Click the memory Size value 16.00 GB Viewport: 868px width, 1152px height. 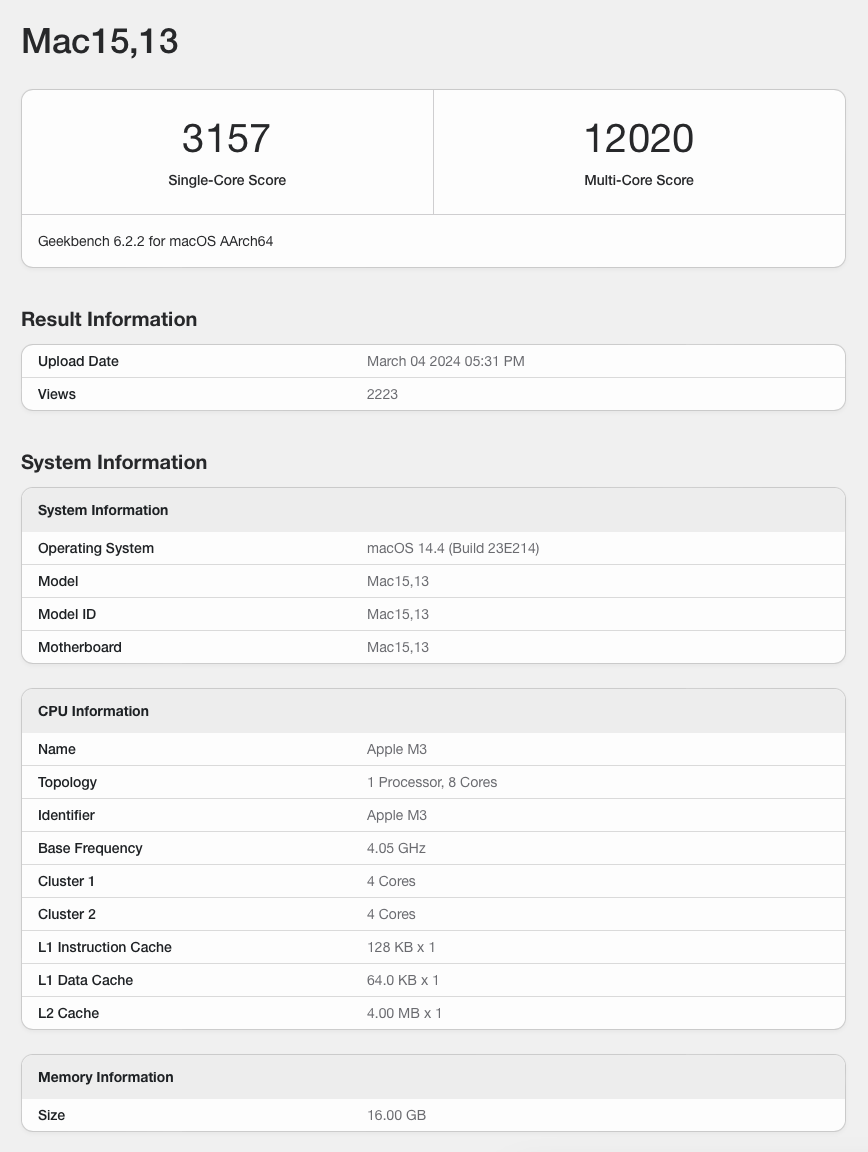396,1115
